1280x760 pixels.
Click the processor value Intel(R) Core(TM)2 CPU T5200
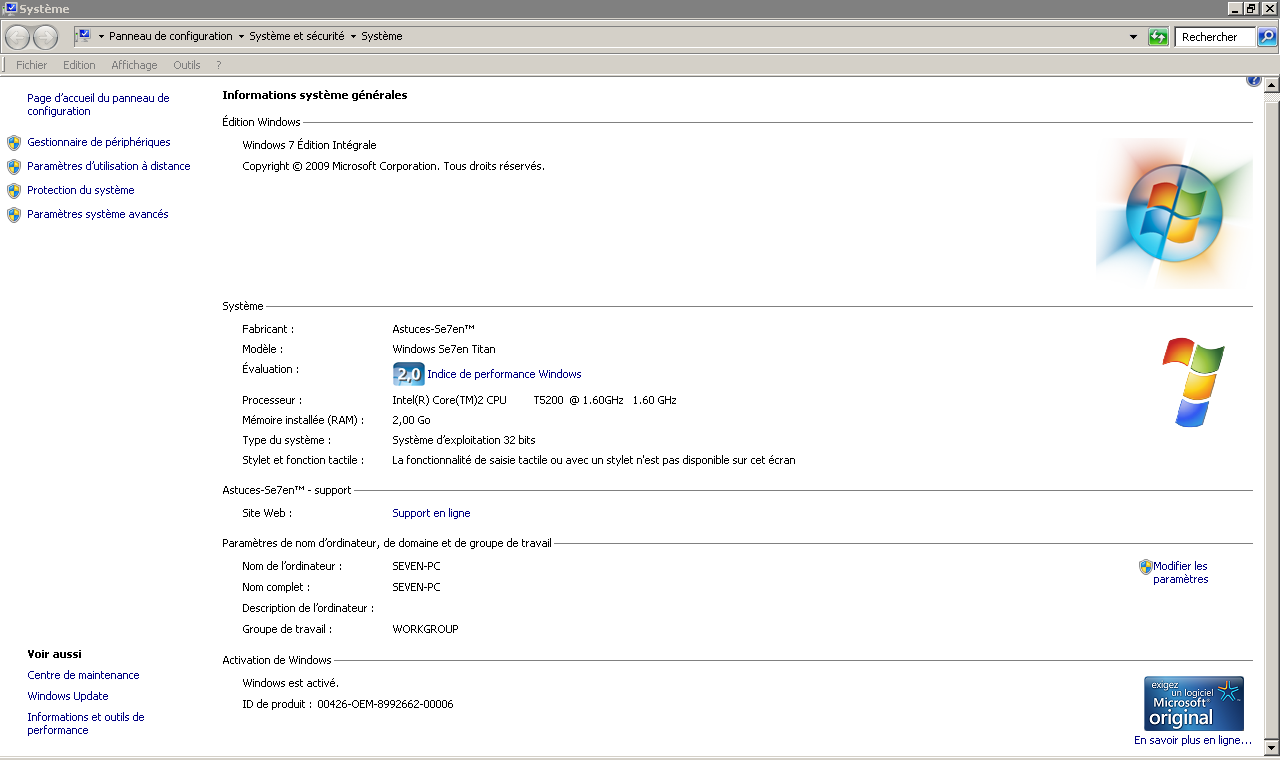point(534,400)
